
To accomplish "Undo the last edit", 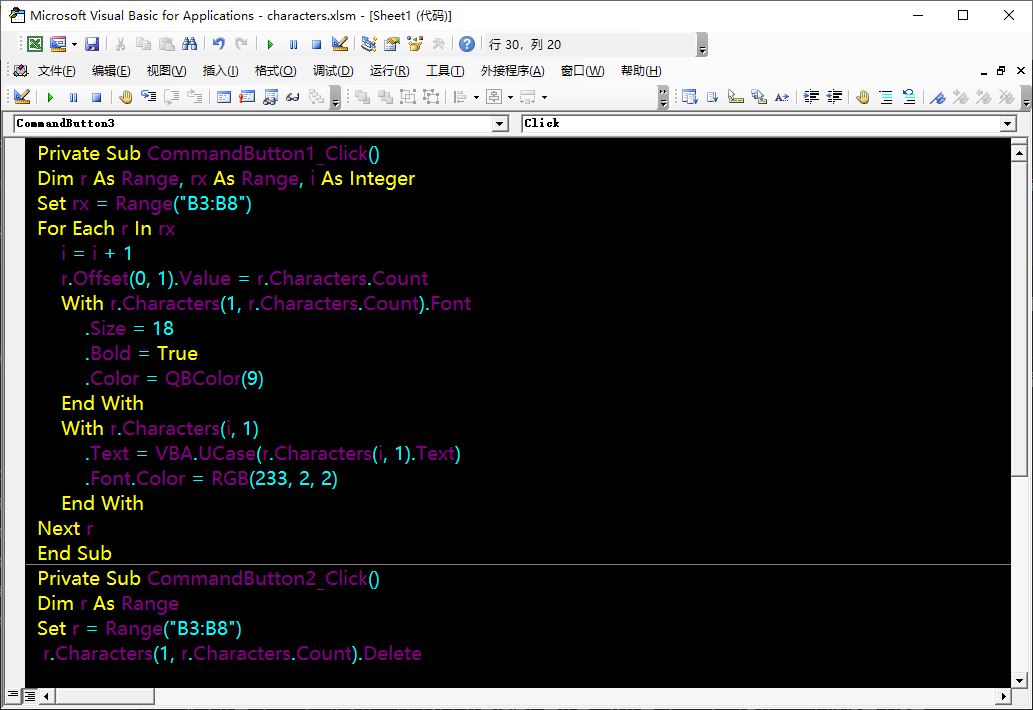I will tap(219, 44).
